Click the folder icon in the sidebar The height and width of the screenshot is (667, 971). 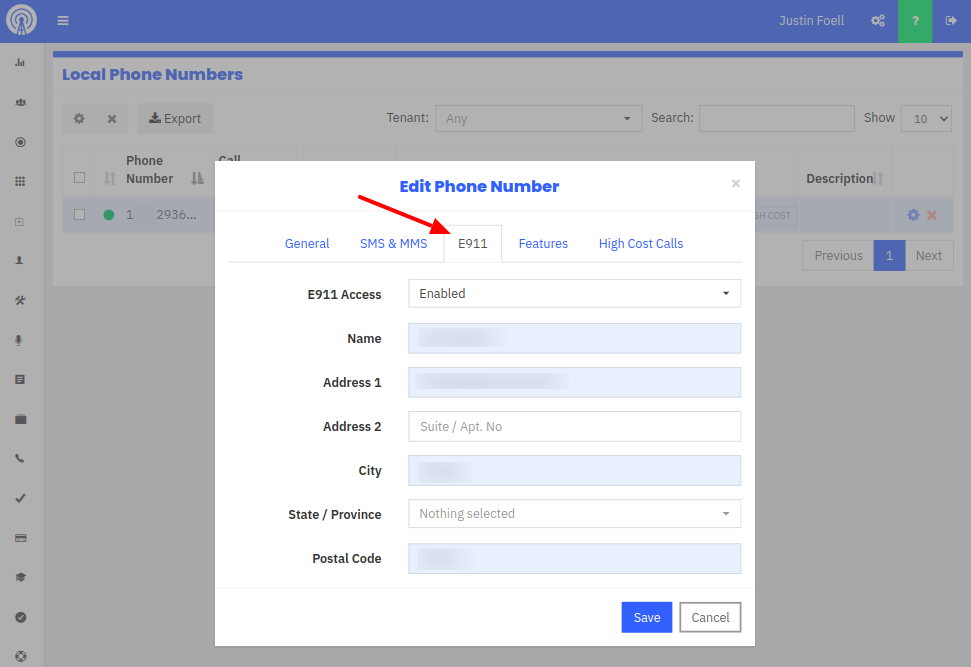(x=20, y=419)
